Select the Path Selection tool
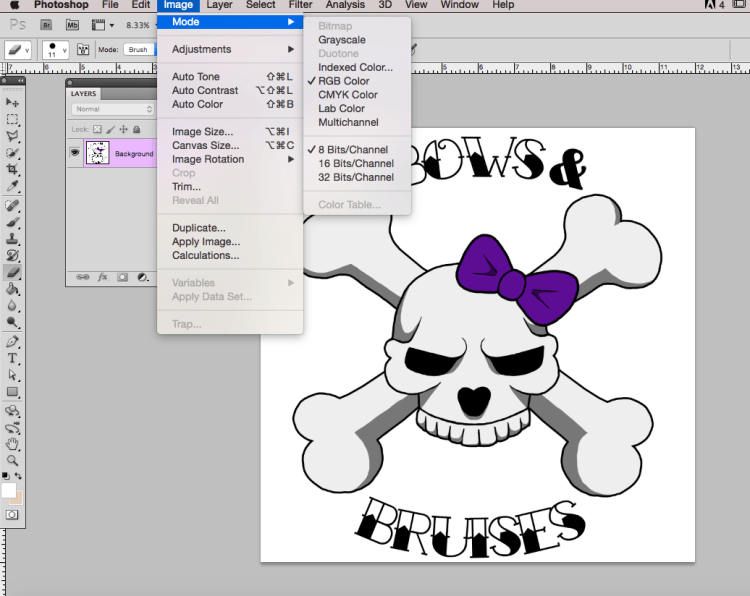 coord(12,375)
